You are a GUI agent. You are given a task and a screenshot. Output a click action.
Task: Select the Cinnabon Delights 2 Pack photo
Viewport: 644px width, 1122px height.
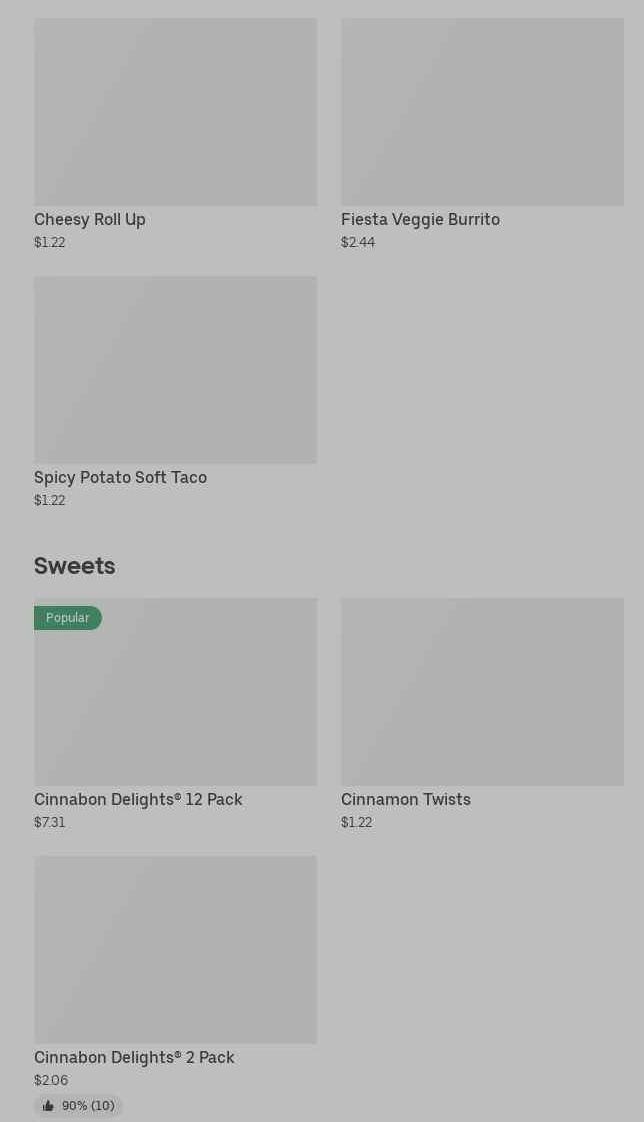tap(175, 949)
